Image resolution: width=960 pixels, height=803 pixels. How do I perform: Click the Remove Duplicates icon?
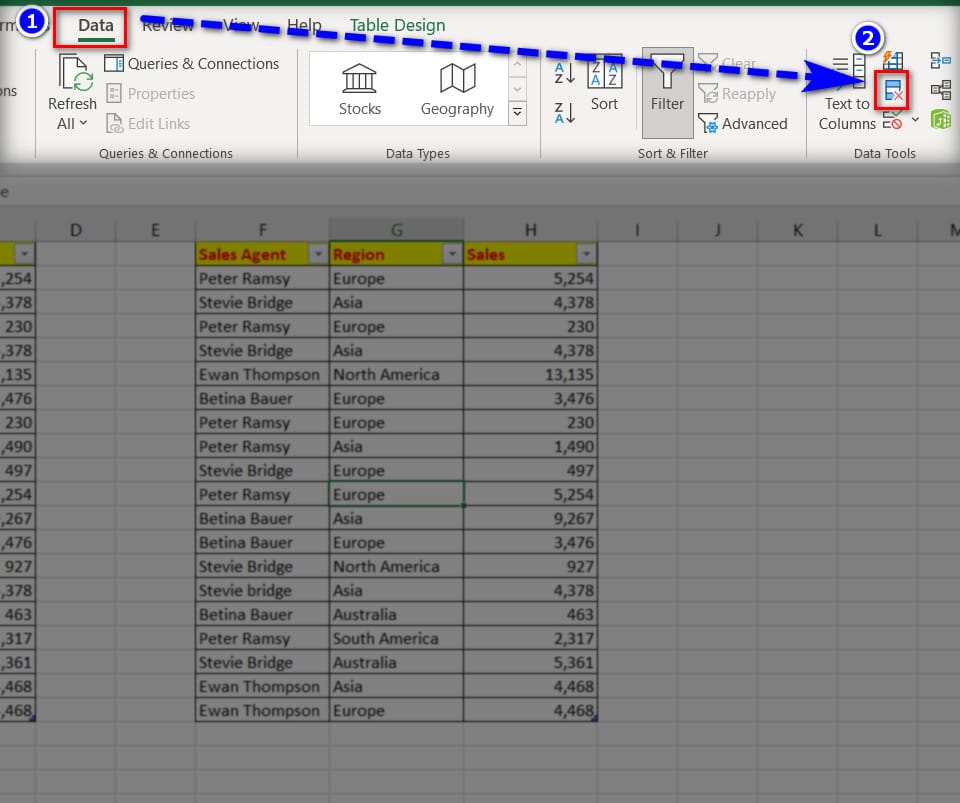tap(893, 91)
